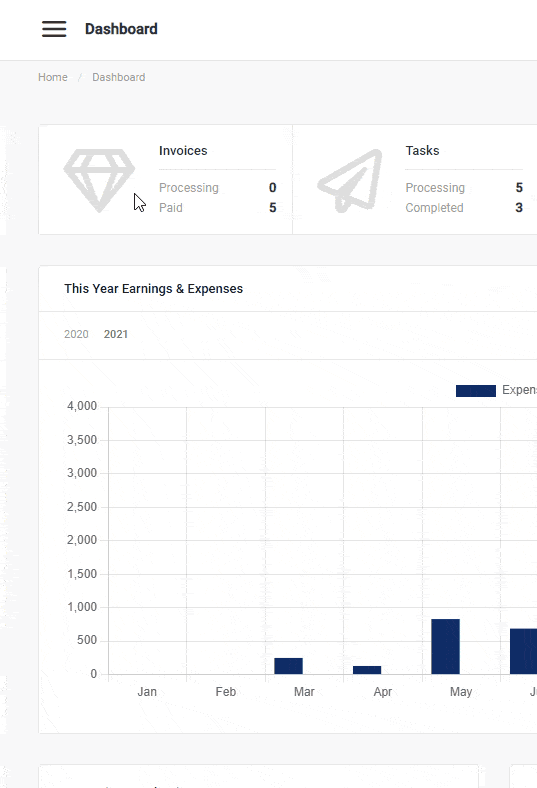Click the Tasks Completed label
This screenshot has height=788, width=537.
click(x=435, y=208)
